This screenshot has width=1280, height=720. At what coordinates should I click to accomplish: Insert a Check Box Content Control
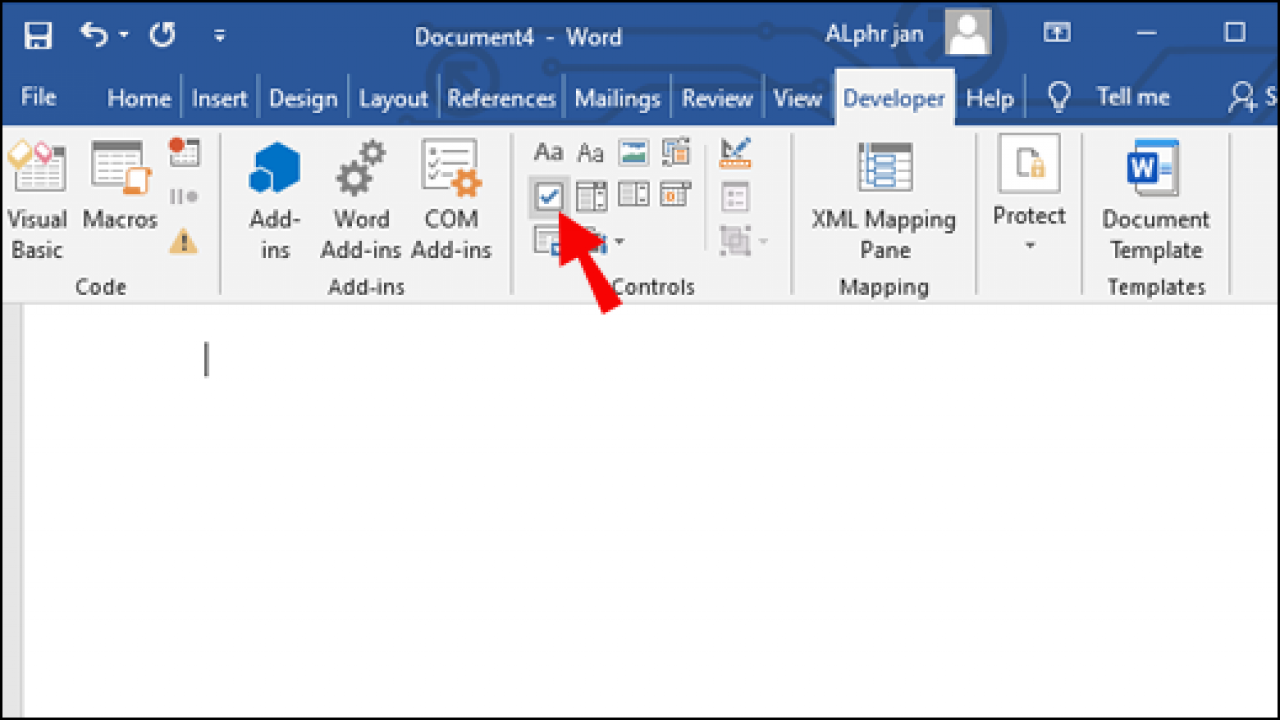coord(548,196)
